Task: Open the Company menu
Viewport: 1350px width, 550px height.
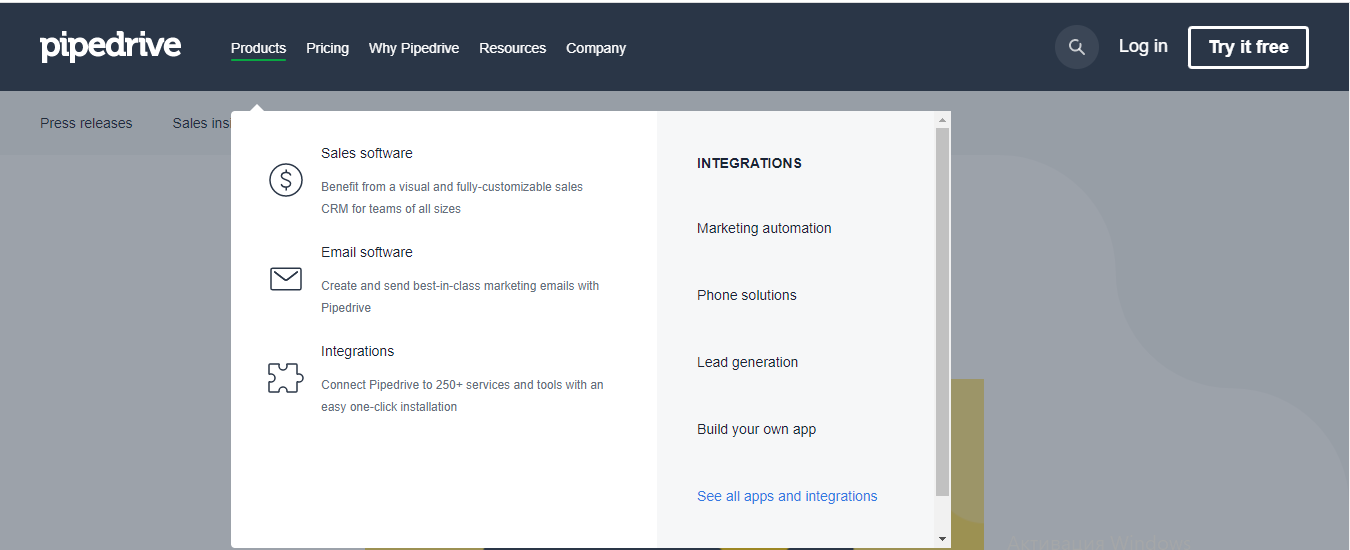Action: (596, 48)
